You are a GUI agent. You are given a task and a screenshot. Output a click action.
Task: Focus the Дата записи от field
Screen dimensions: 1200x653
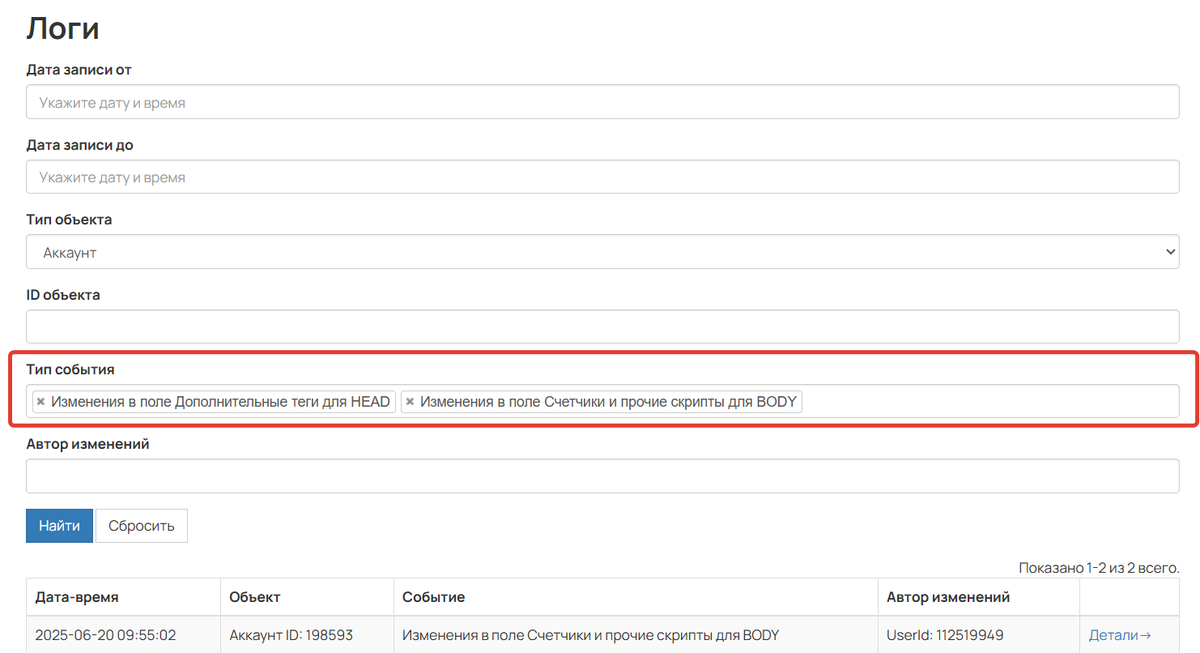click(602, 102)
